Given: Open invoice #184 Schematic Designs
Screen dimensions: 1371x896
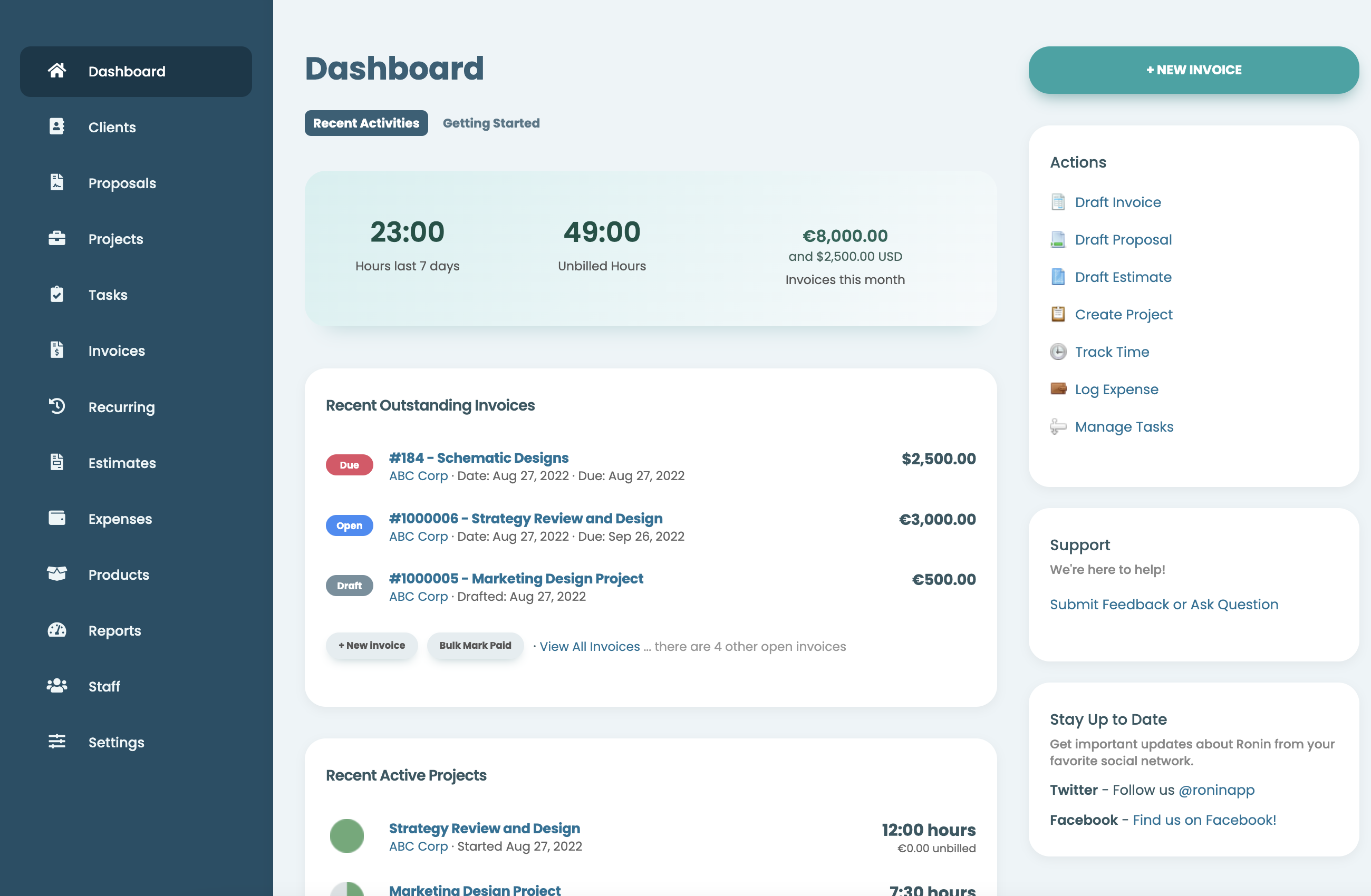Looking at the screenshot, I should coord(478,458).
